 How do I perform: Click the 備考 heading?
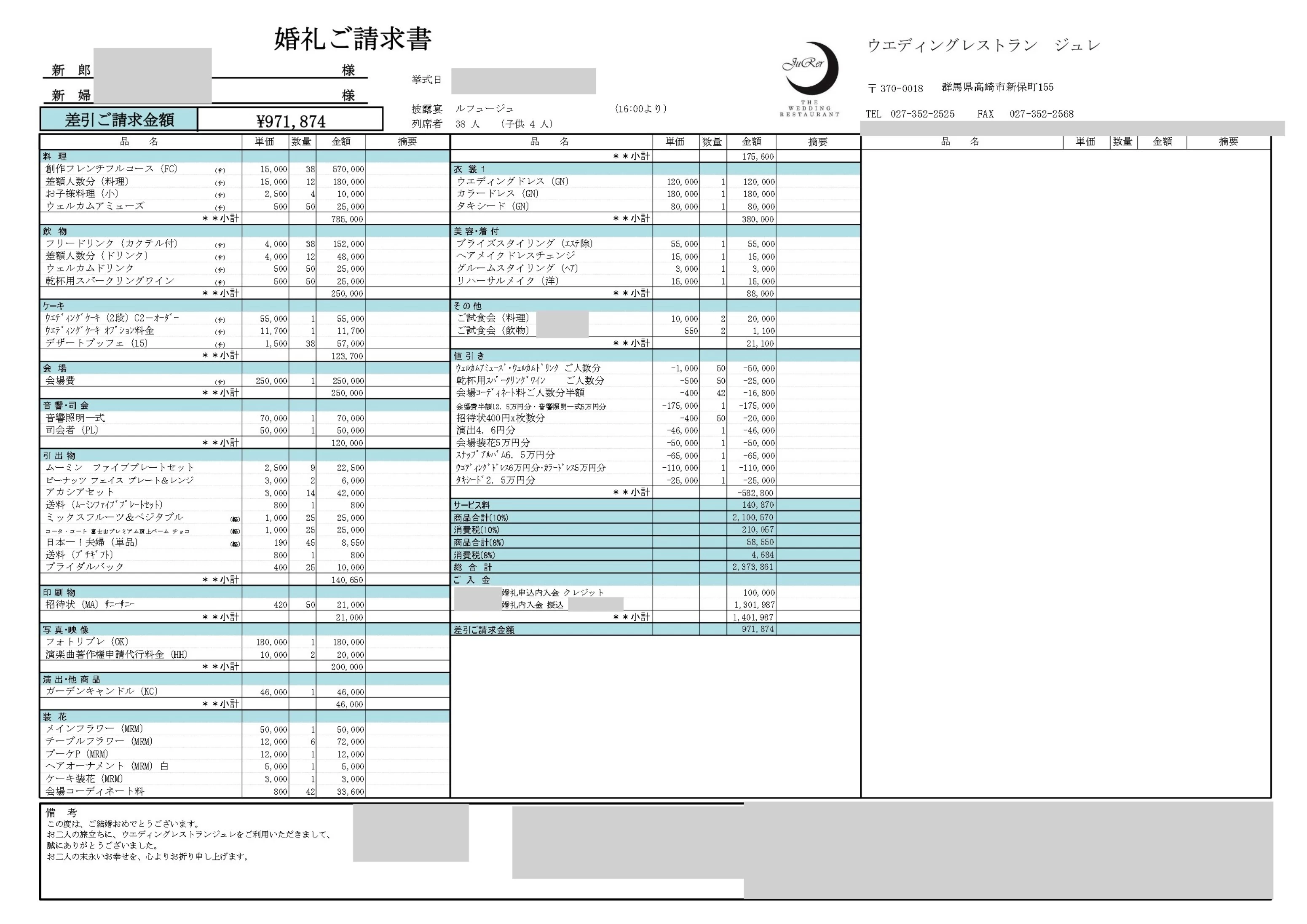point(61,812)
